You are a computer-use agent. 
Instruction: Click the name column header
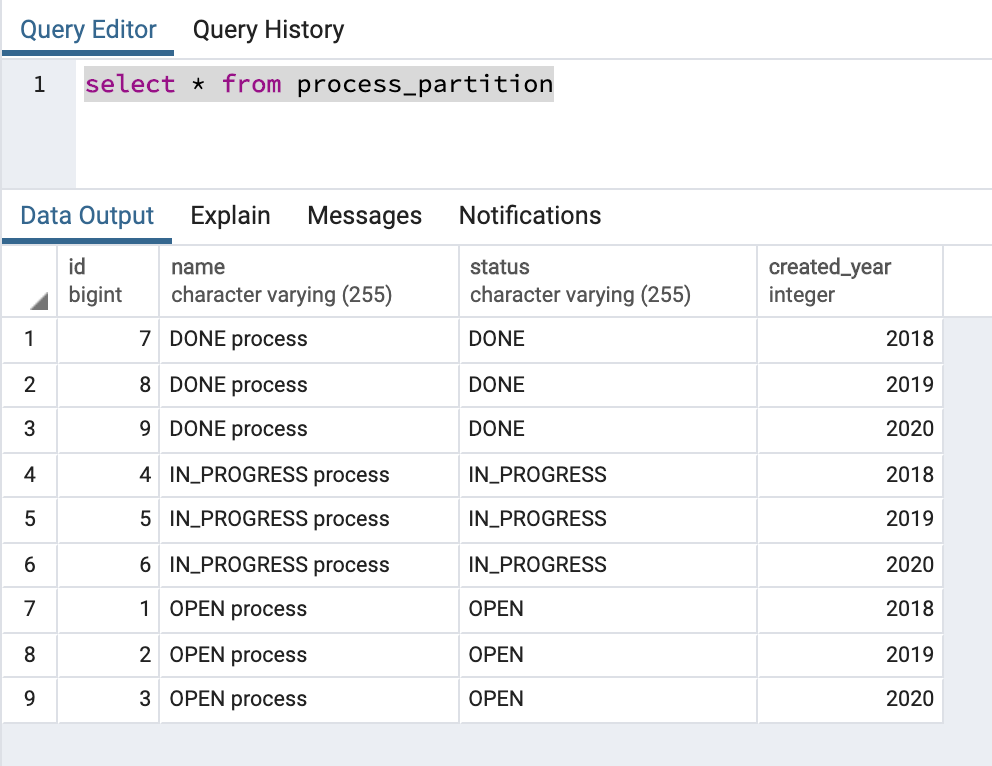[x=308, y=281]
